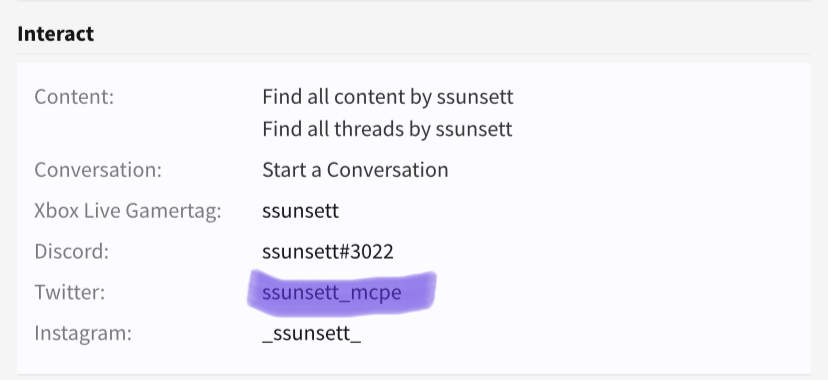
Task: Click 'Start a Conversation' link
Action: (x=355, y=170)
